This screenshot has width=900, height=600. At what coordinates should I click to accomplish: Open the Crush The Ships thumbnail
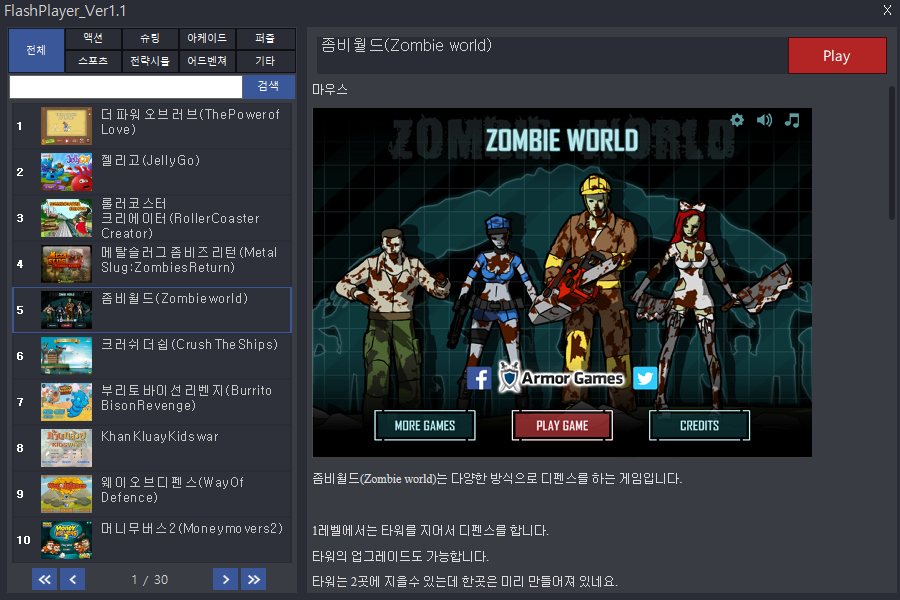(x=67, y=356)
